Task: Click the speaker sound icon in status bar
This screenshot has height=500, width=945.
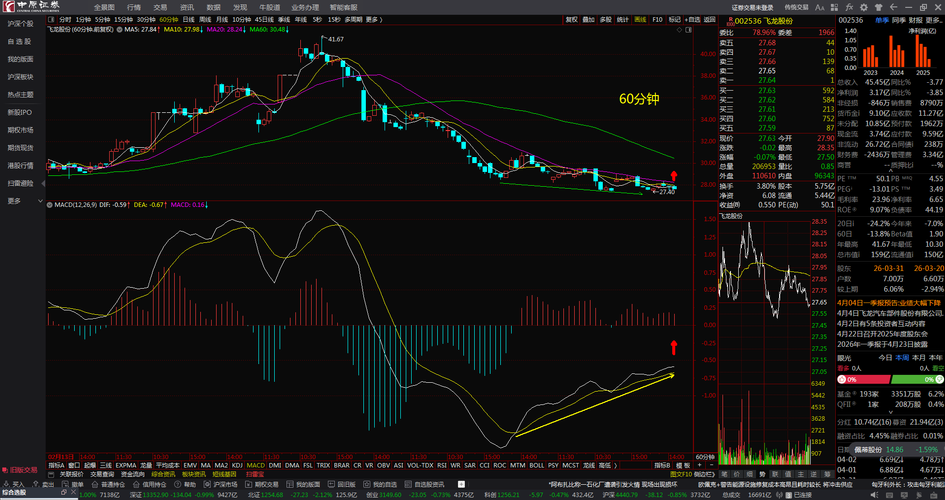Action: [x=874, y=495]
